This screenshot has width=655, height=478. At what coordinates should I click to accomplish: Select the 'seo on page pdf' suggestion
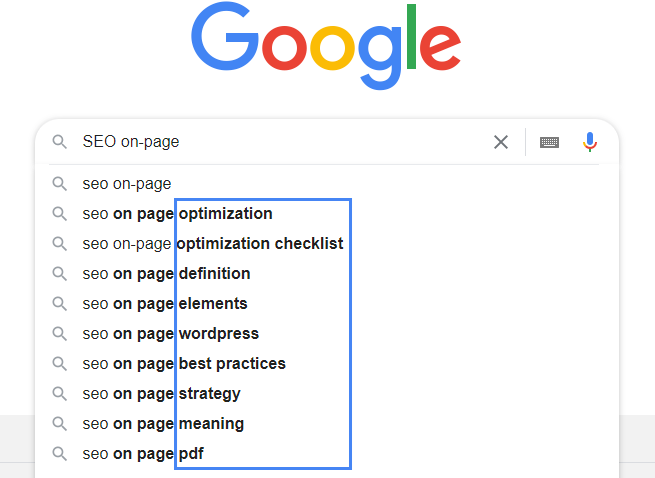click(x=143, y=454)
